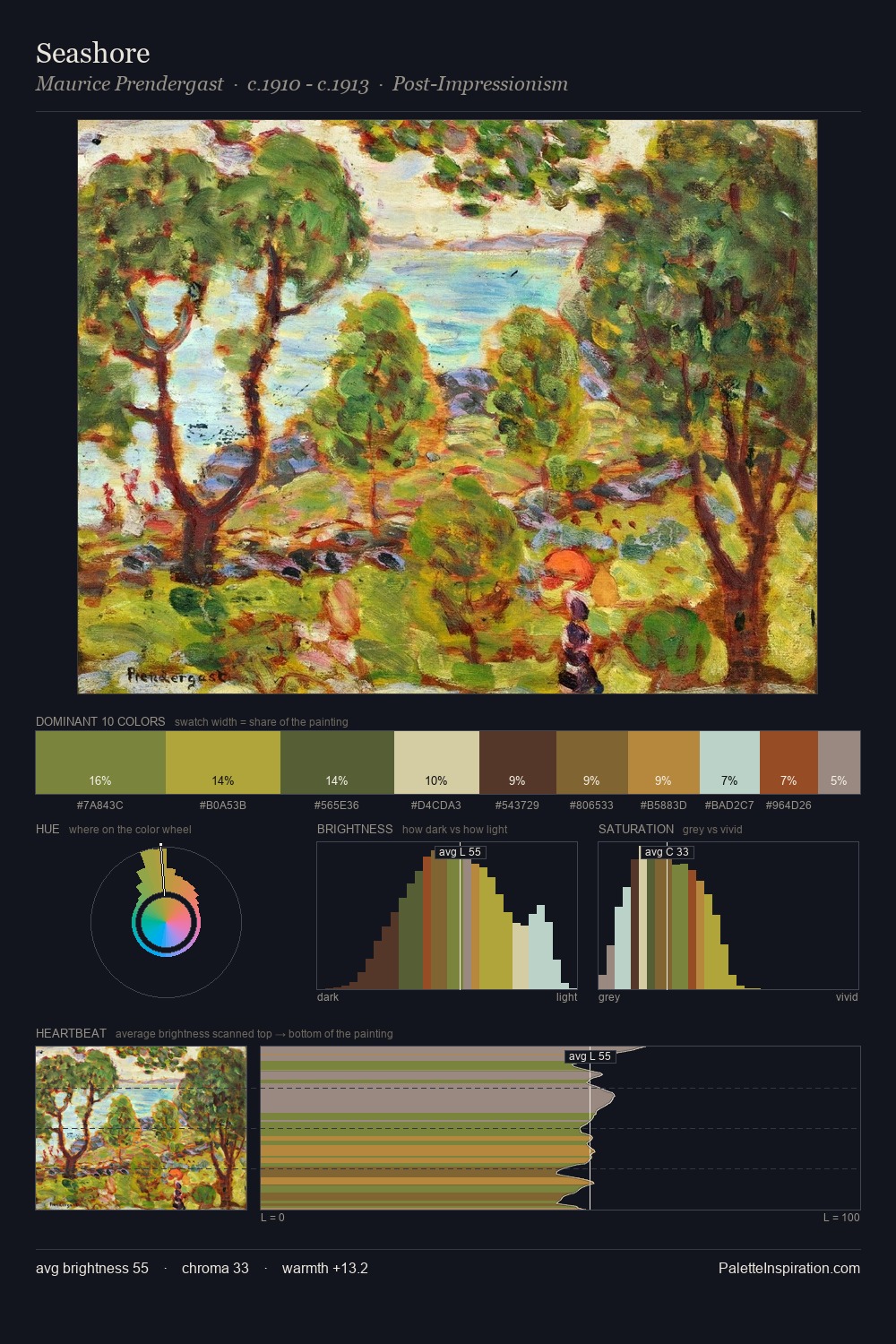Select the cream #D4CDA3 swatch

(436, 762)
